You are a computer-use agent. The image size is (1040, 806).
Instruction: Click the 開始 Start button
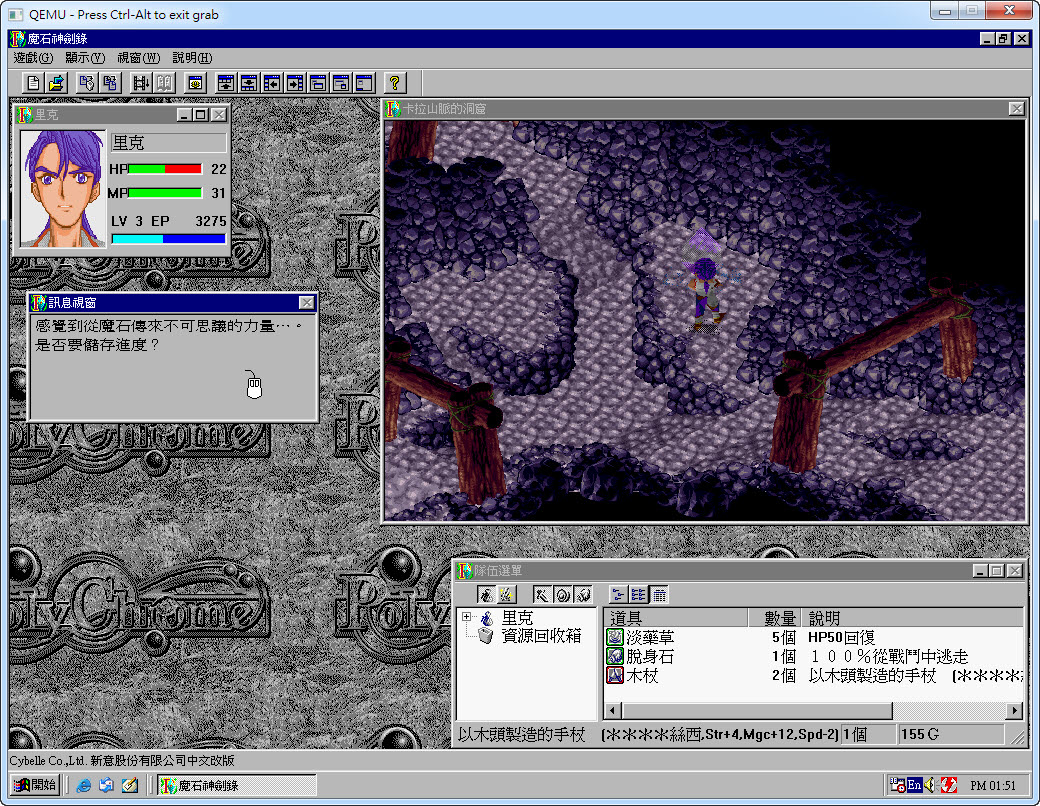[x=35, y=785]
